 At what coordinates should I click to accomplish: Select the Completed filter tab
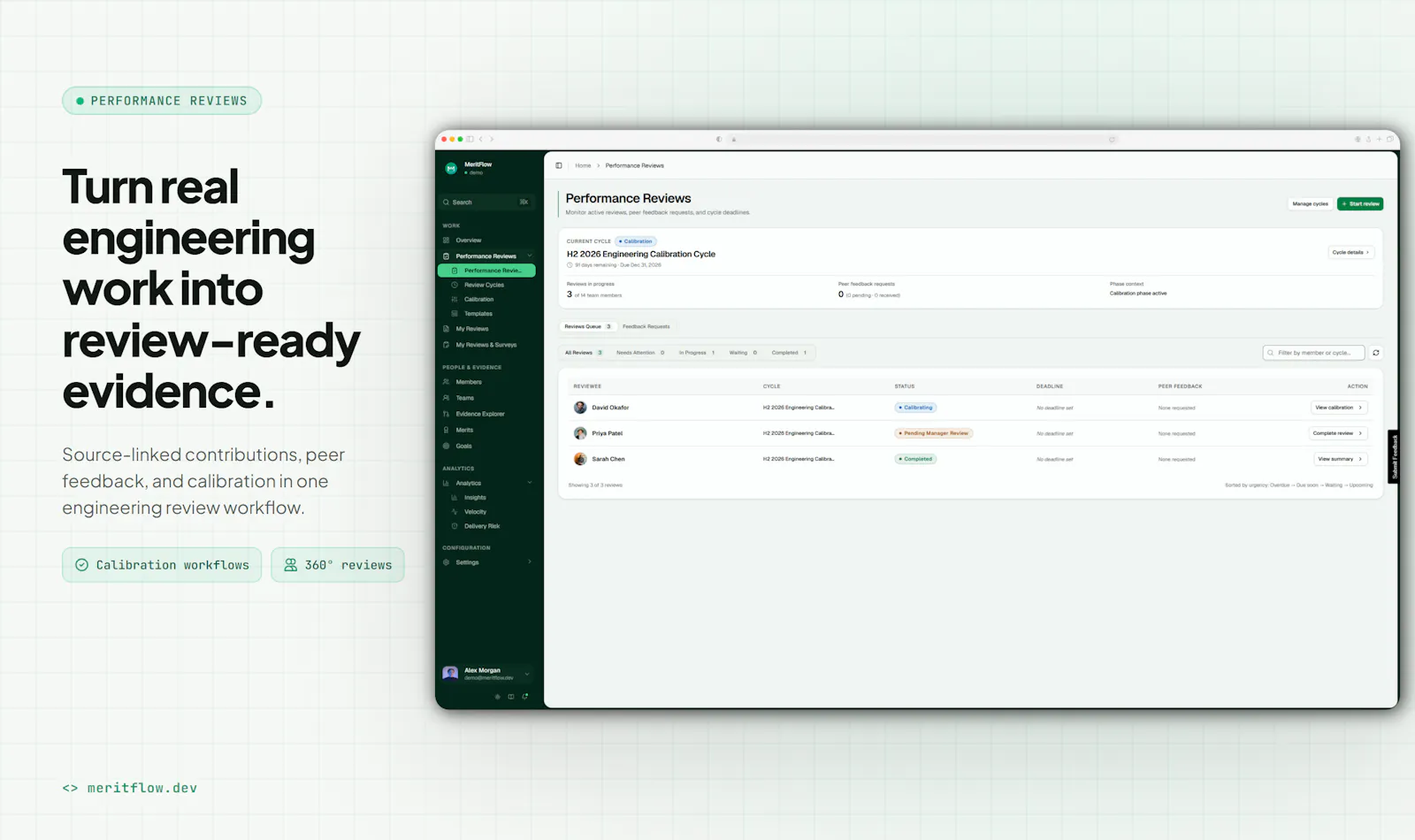coord(789,353)
